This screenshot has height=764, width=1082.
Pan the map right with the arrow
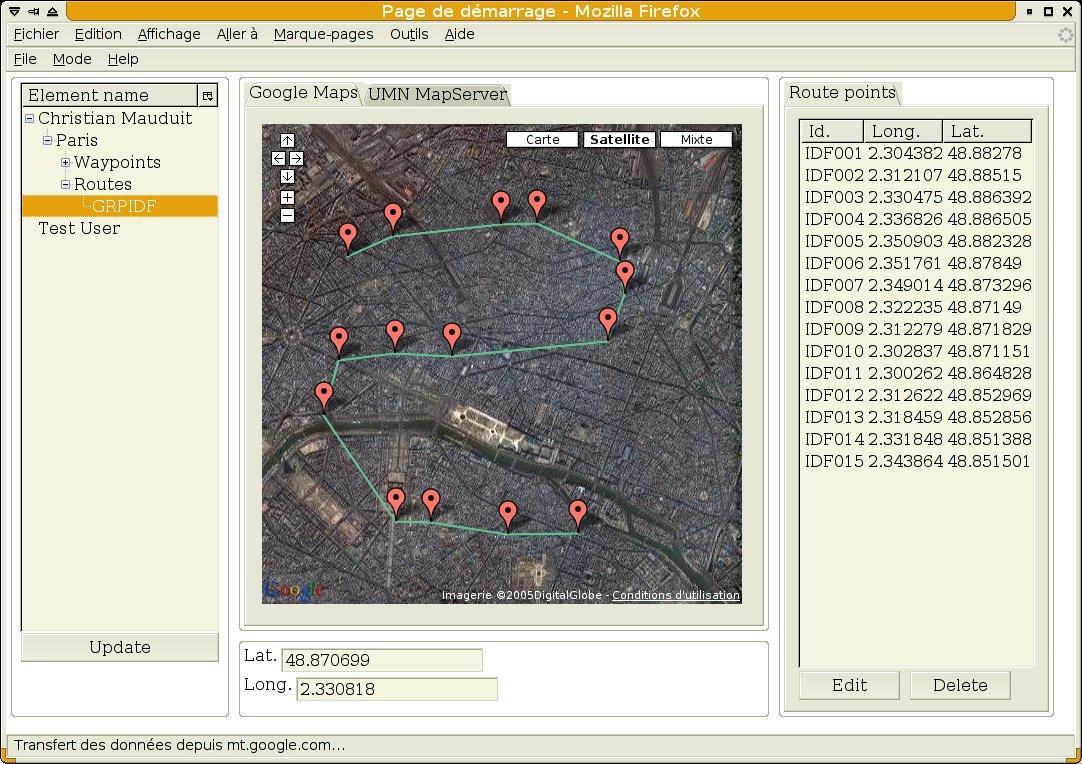[296, 159]
